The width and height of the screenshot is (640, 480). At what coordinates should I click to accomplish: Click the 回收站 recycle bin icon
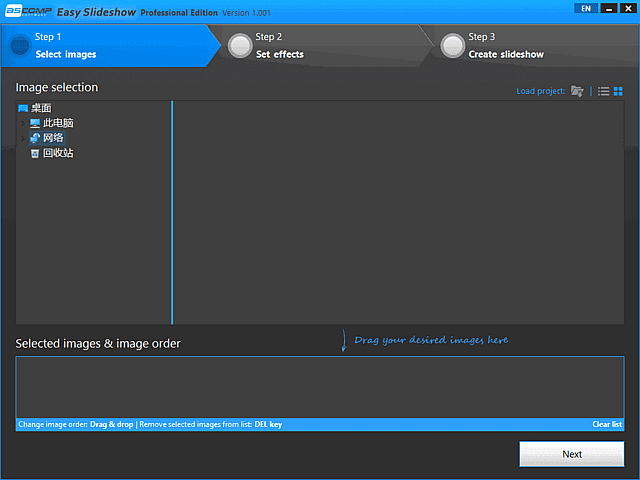point(35,153)
